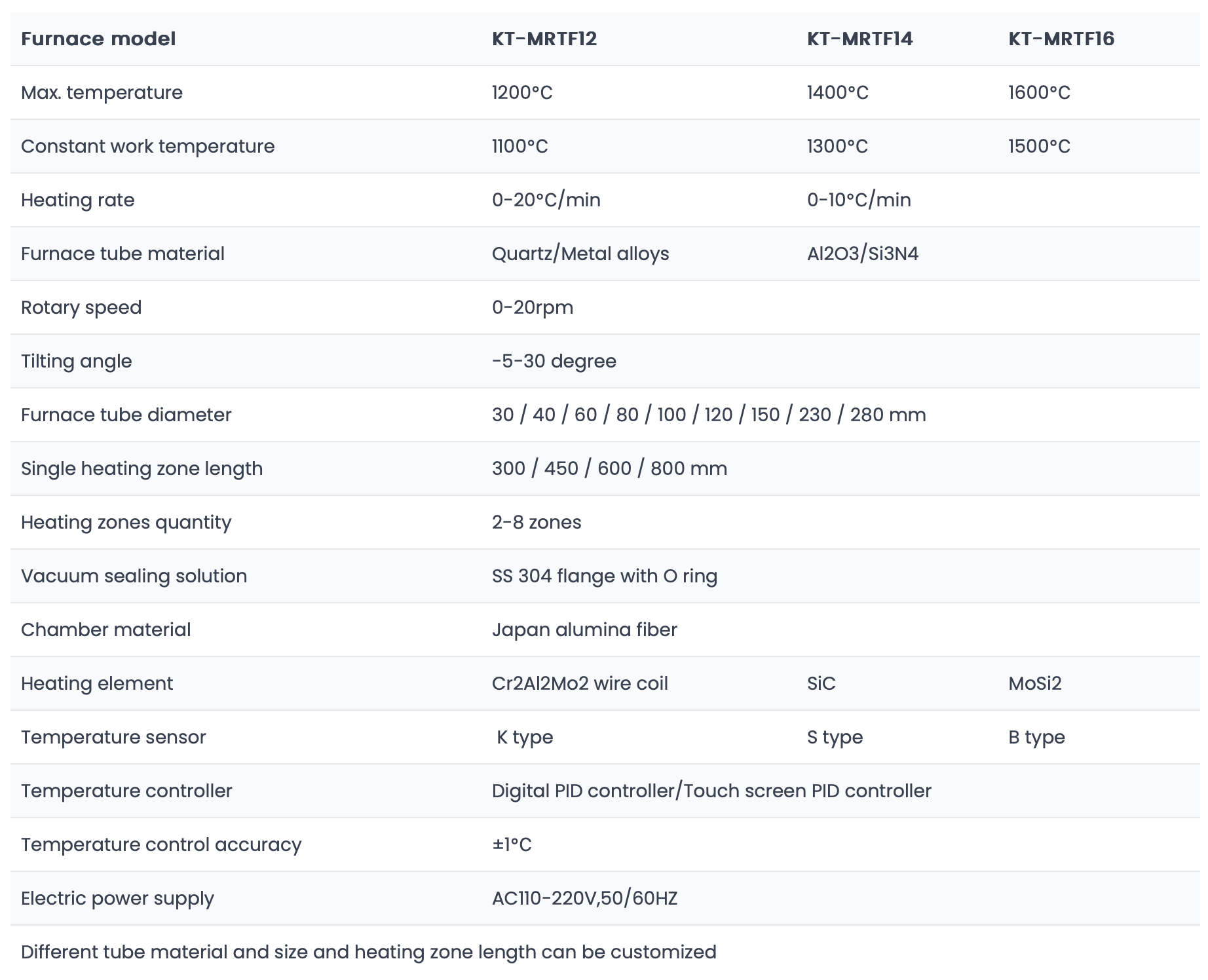Click the 300 / 450 / 600 / 800 mm value
1208x980 pixels.
click(609, 468)
